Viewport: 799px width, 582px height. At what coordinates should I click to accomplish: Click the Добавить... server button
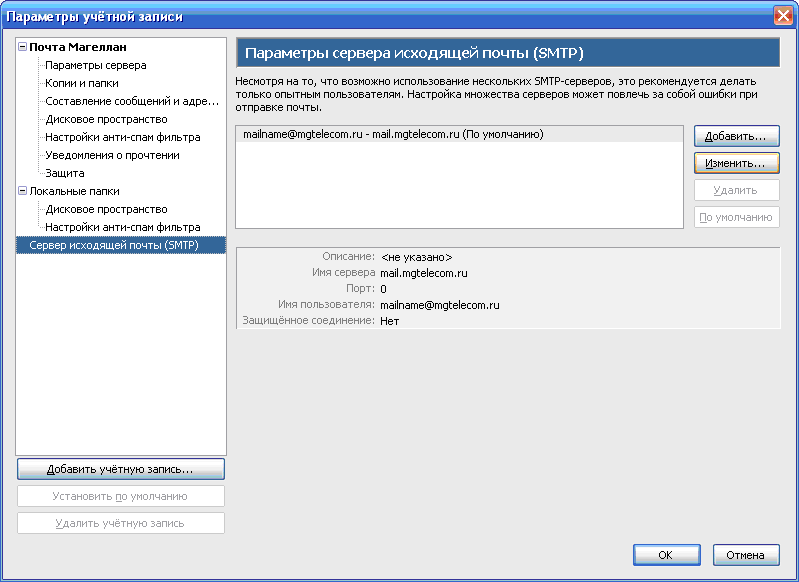pos(736,135)
